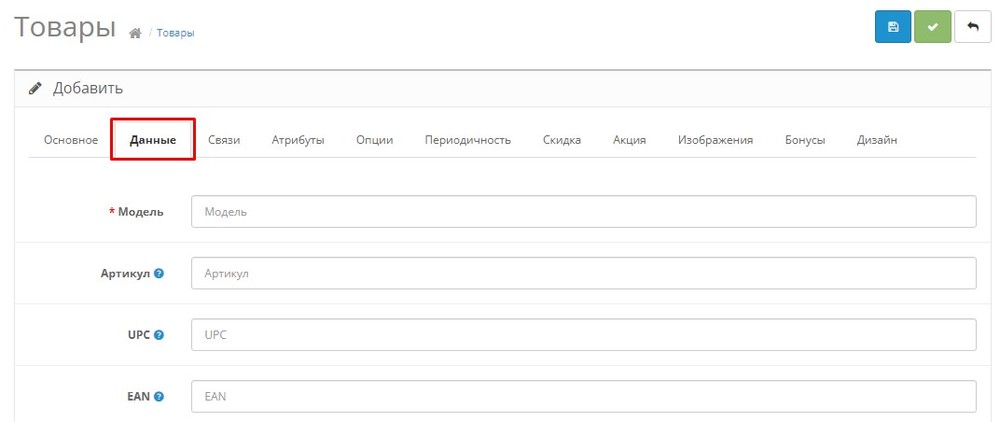The image size is (1000, 422).
Task: Open the Периодичность tab
Action: point(467,140)
